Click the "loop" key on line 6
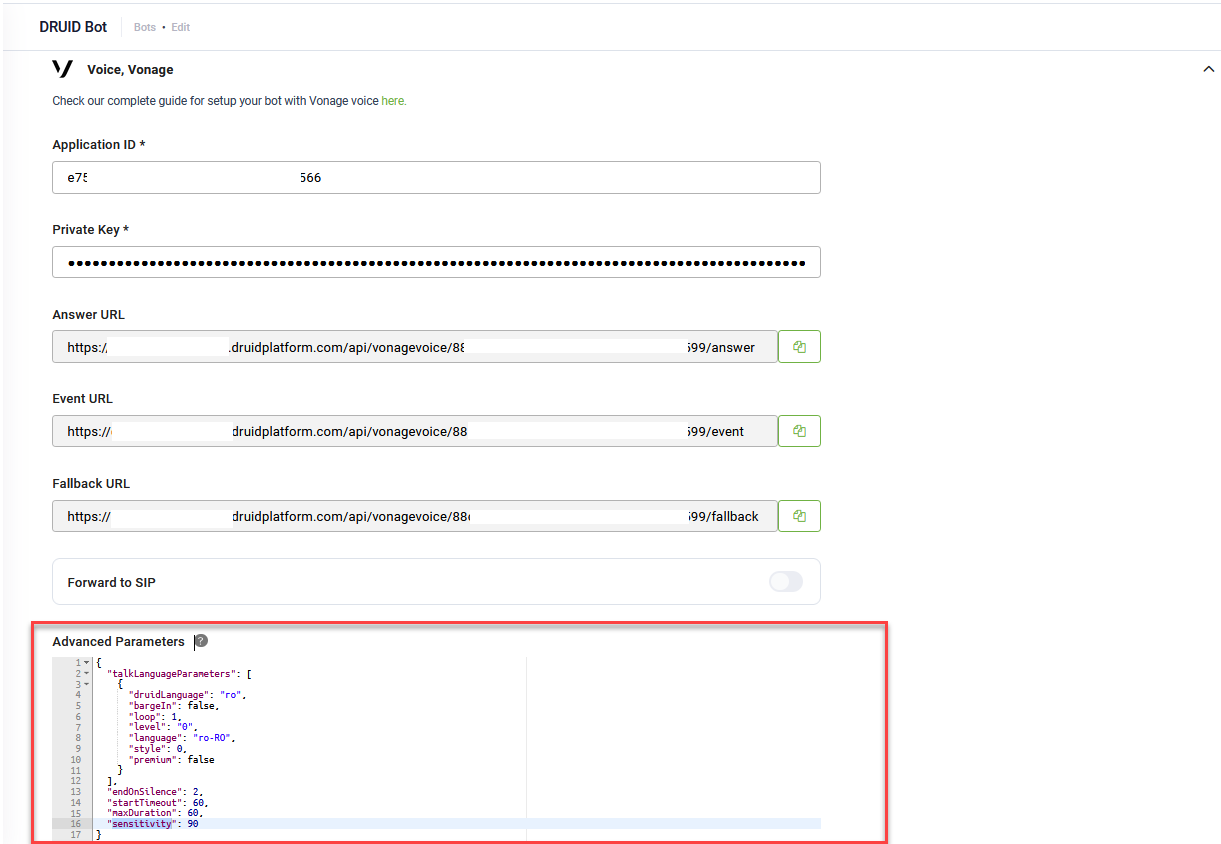The width and height of the screenshot is (1221, 844). point(144,716)
